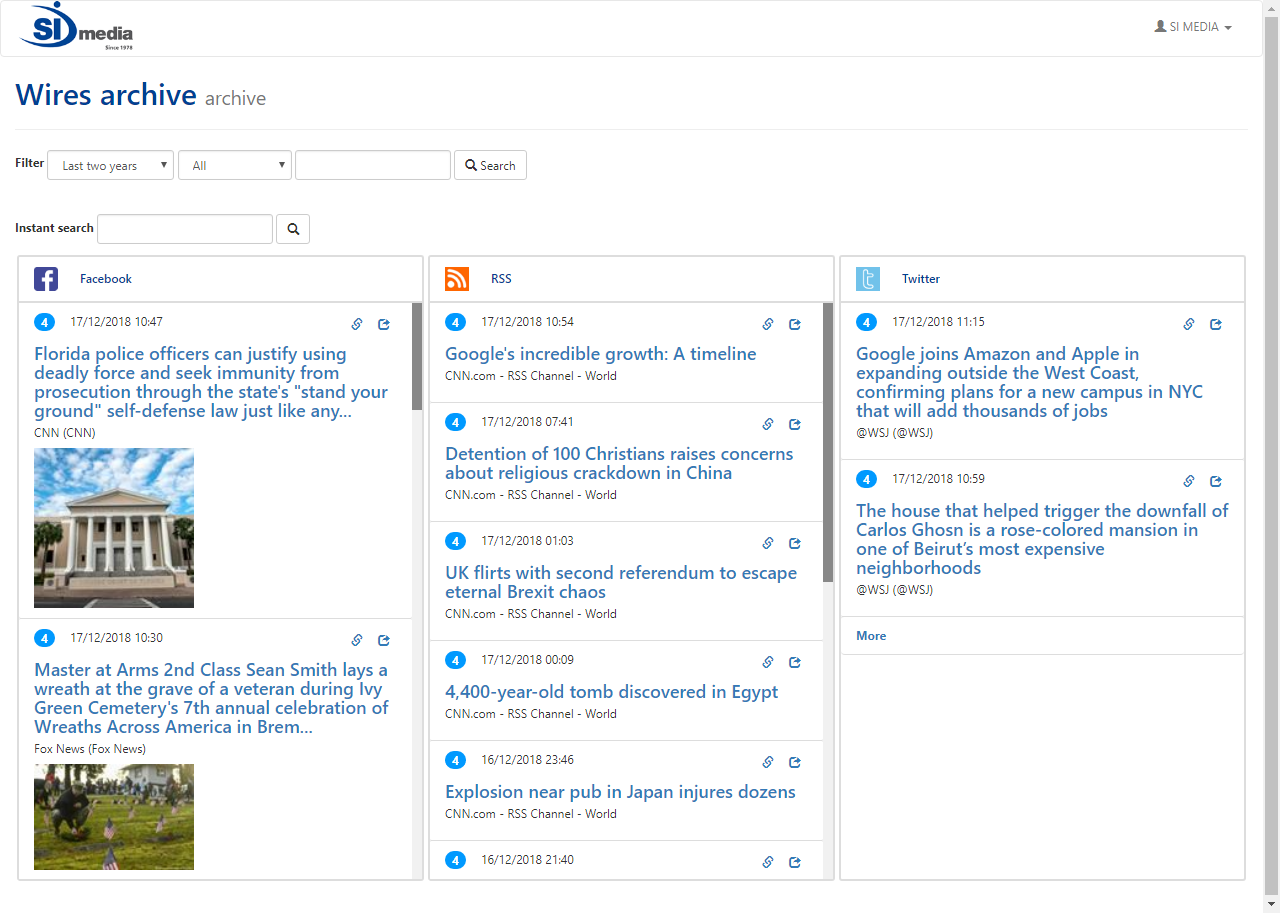This screenshot has width=1280, height=913.
Task: Click the RSS column scrollbar
Action: pos(828,442)
